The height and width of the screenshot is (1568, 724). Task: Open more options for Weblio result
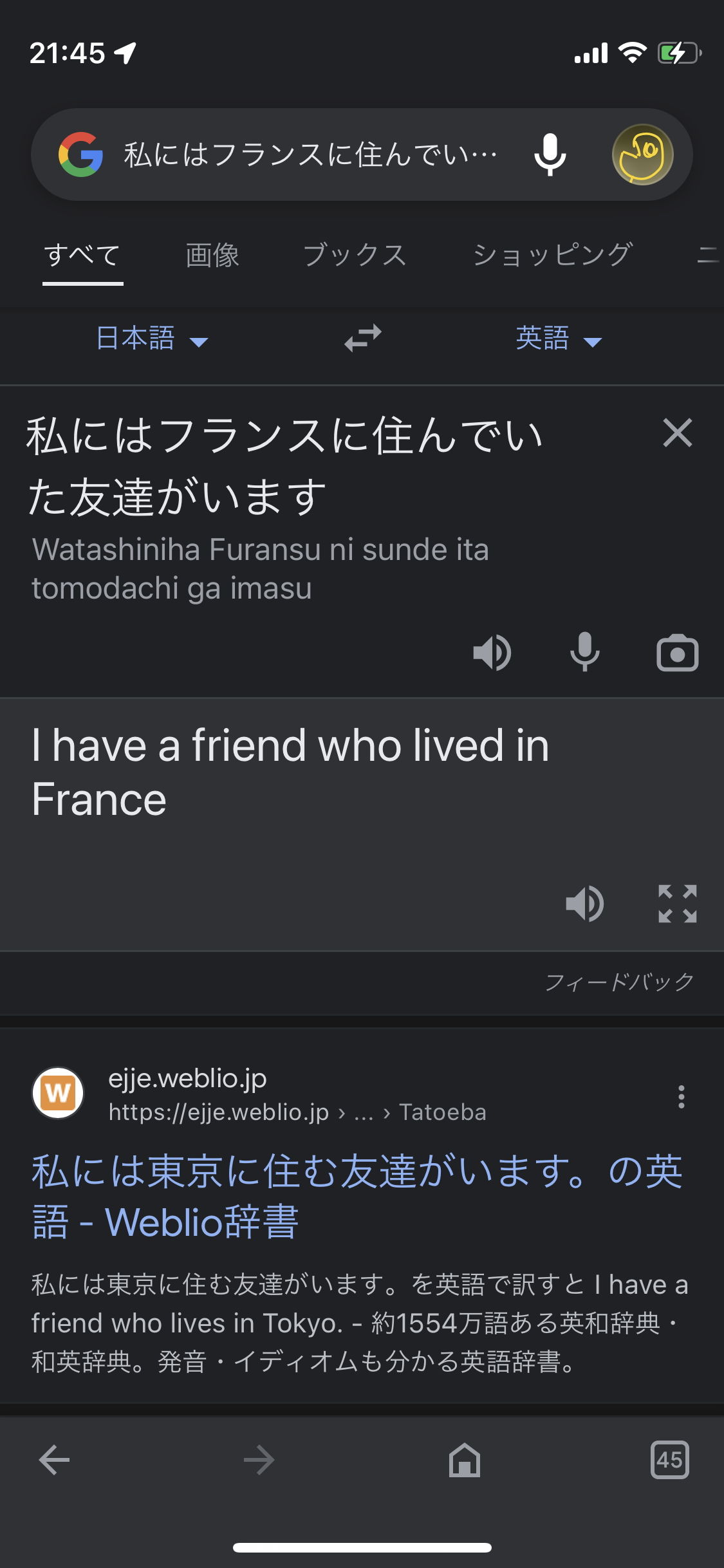coord(681,1096)
